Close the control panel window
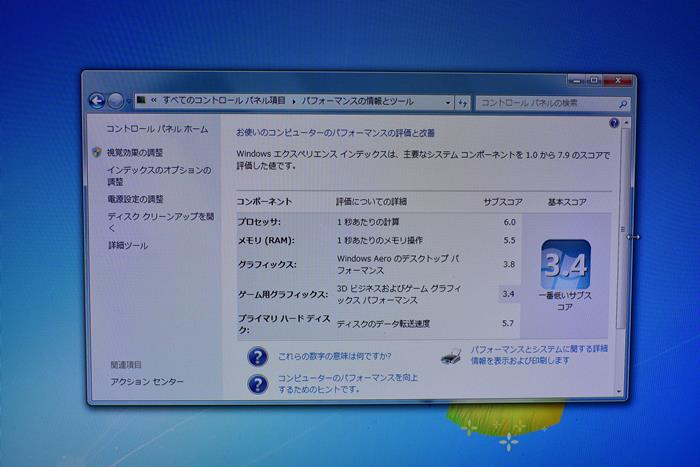The width and height of the screenshot is (700, 467). point(617,80)
